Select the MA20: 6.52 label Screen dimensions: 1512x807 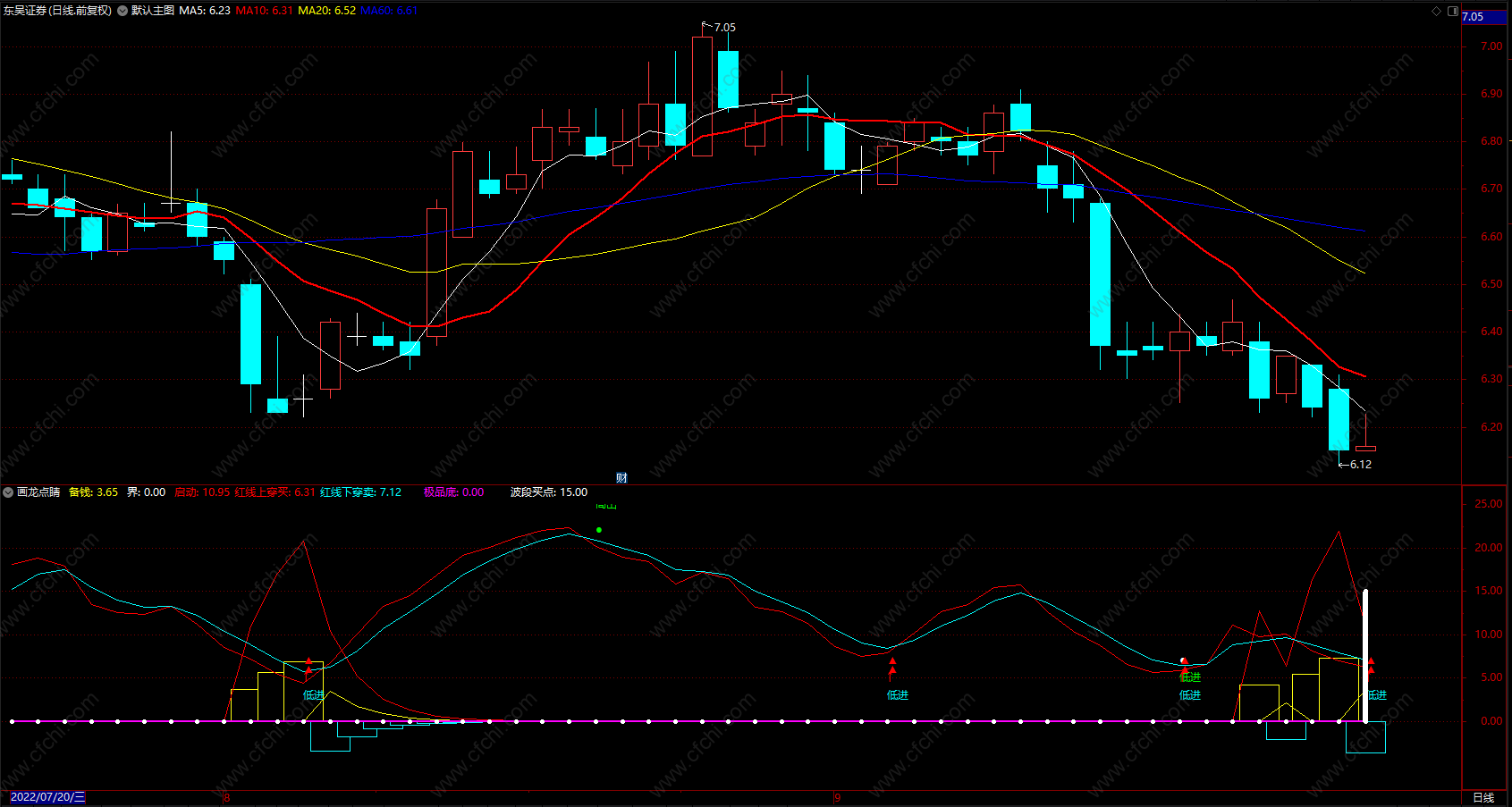pyautogui.click(x=326, y=11)
